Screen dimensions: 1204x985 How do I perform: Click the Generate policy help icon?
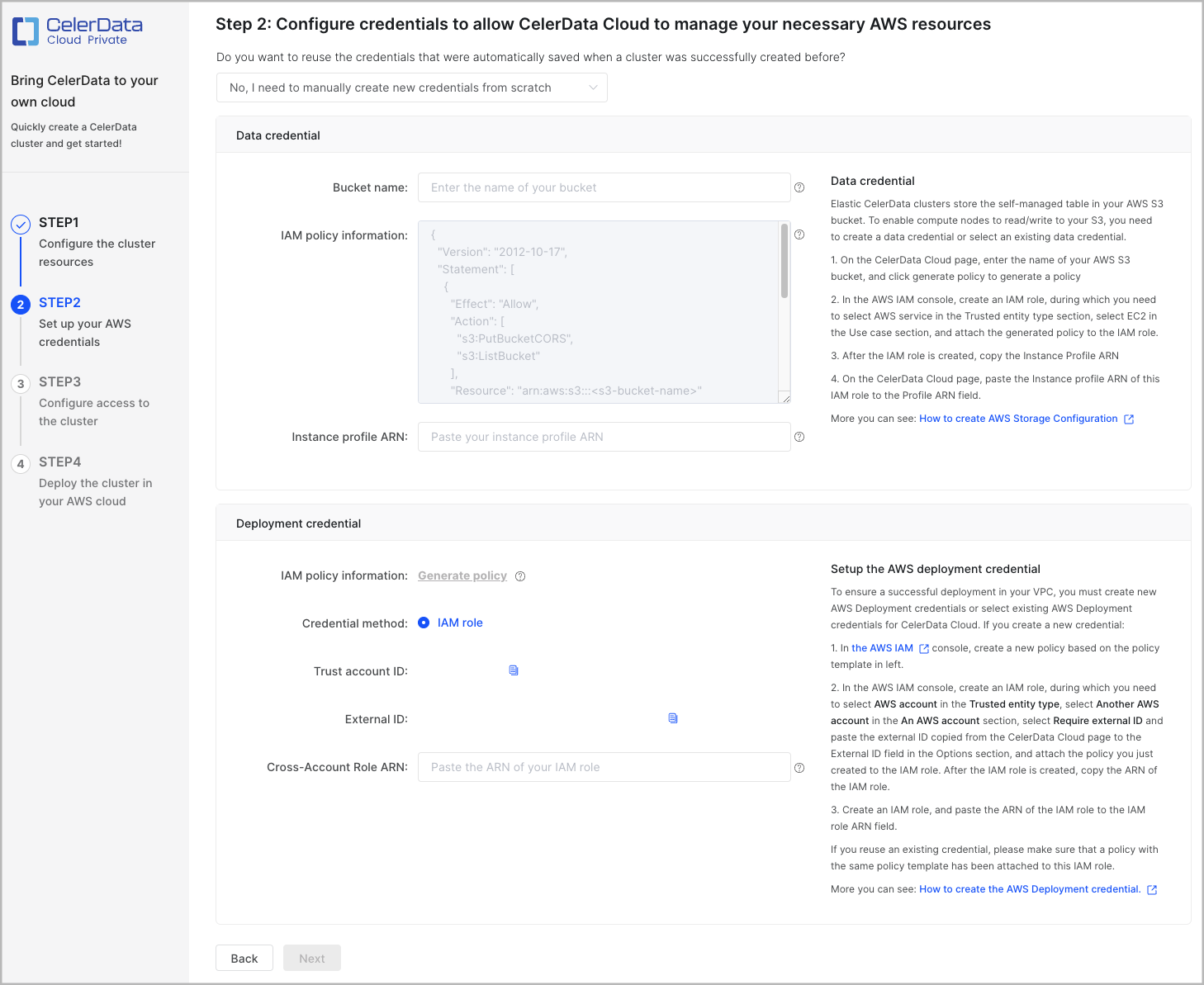click(520, 575)
